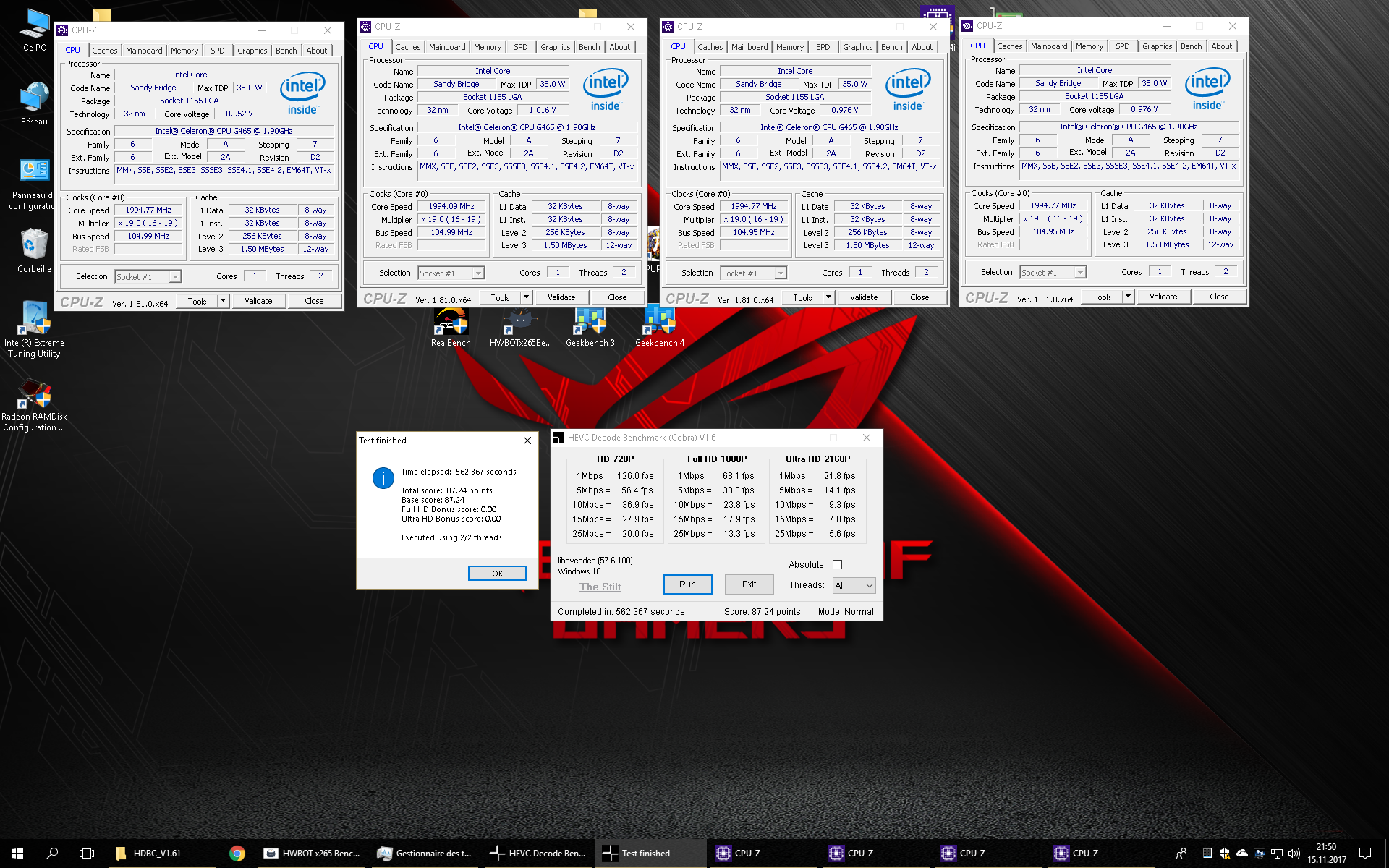Click the Intel inside logo in leftmost CPU-Z
Screen dimensions: 1389x868
coord(302,93)
